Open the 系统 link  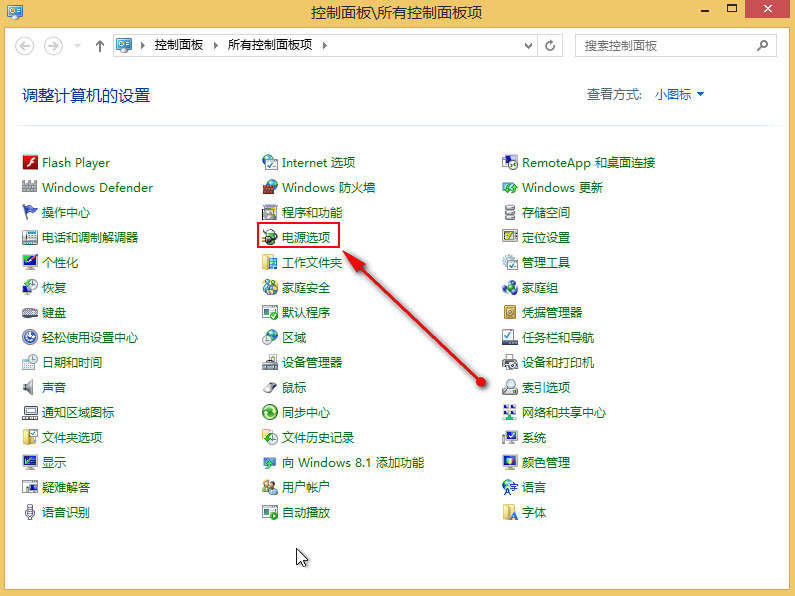[534, 437]
